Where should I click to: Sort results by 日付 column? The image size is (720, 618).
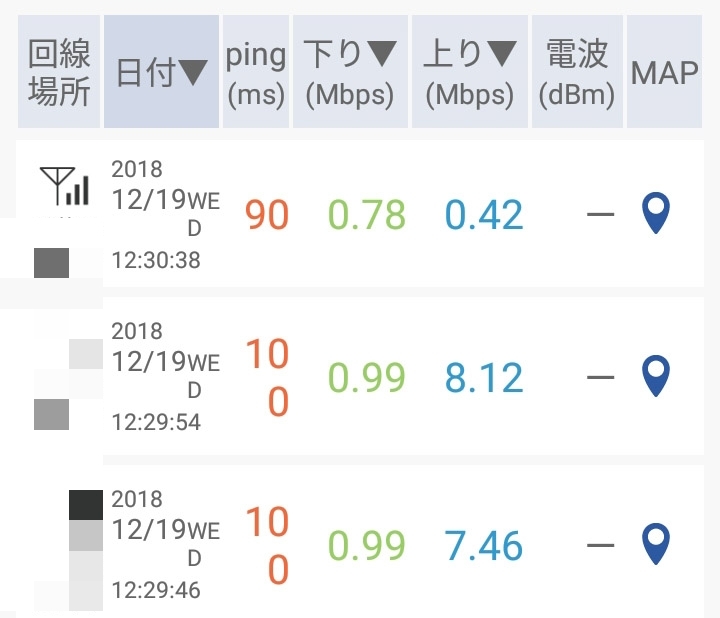[x=161, y=72]
